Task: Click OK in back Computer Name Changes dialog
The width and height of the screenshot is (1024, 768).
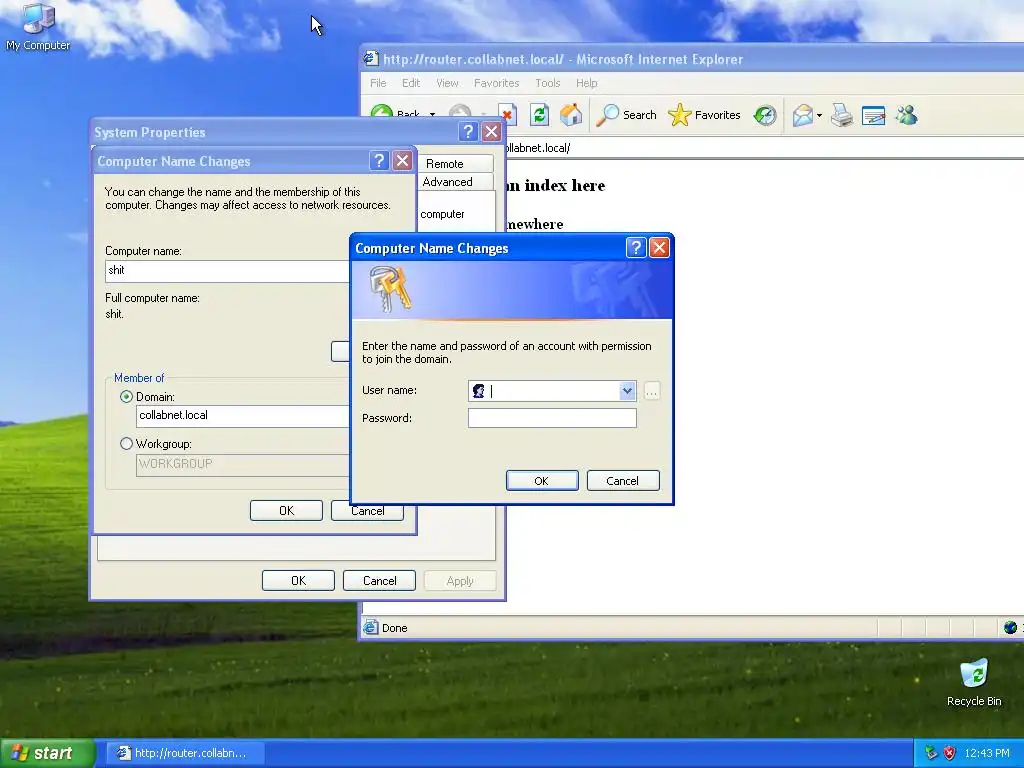Action: (x=286, y=511)
